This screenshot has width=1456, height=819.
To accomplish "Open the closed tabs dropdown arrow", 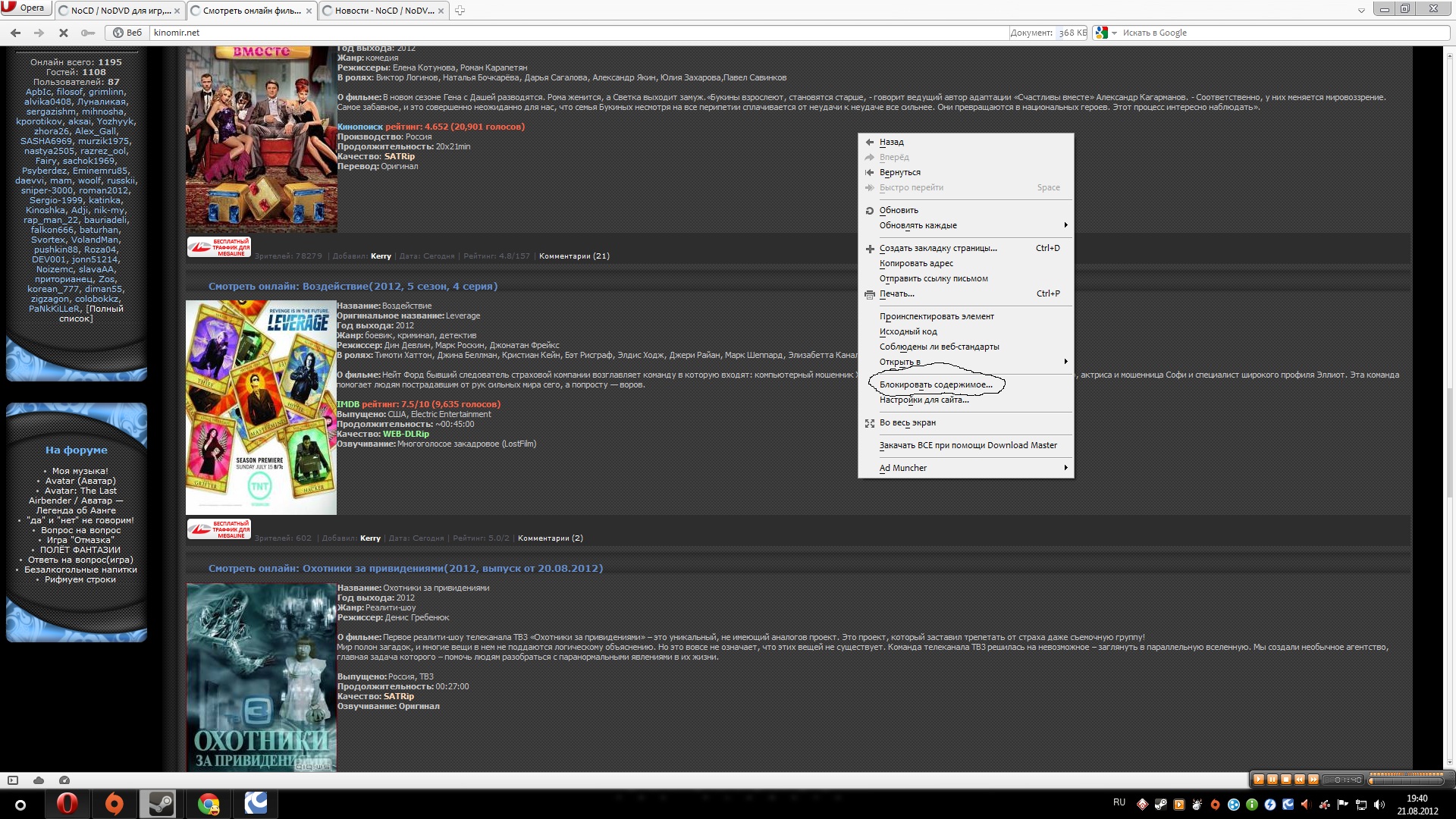I will pyautogui.click(x=1361, y=11).
